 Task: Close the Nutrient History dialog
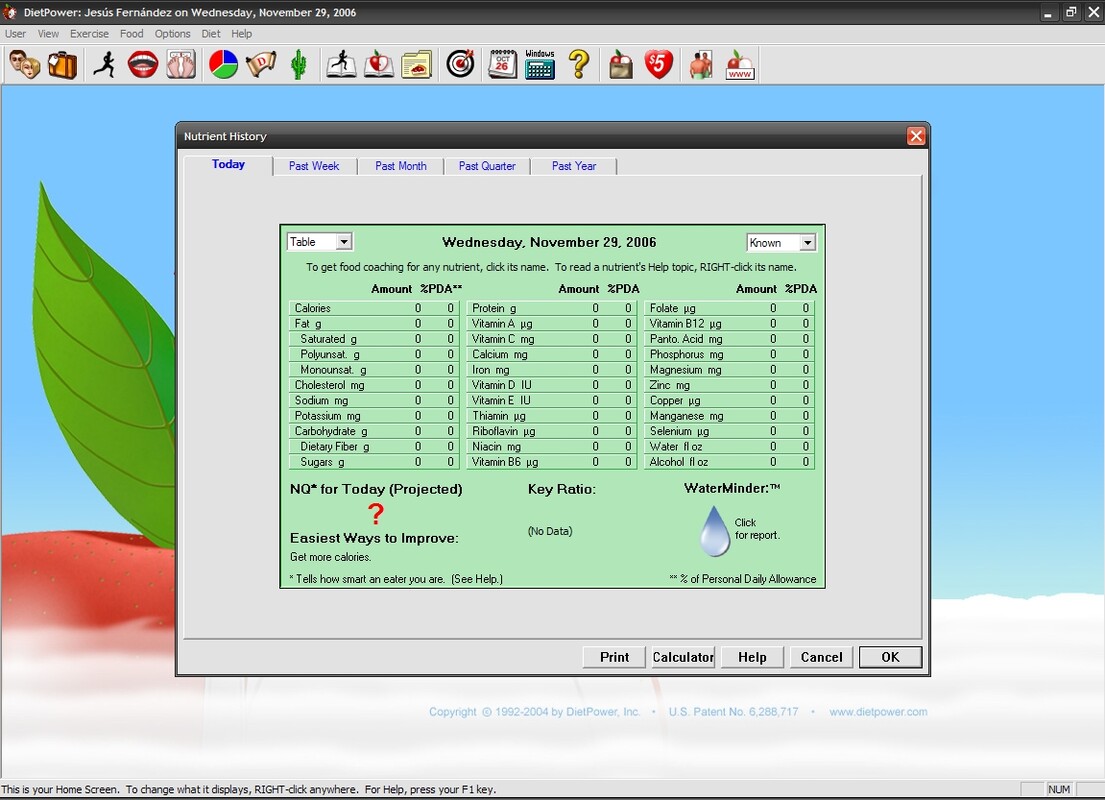(x=915, y=136)
